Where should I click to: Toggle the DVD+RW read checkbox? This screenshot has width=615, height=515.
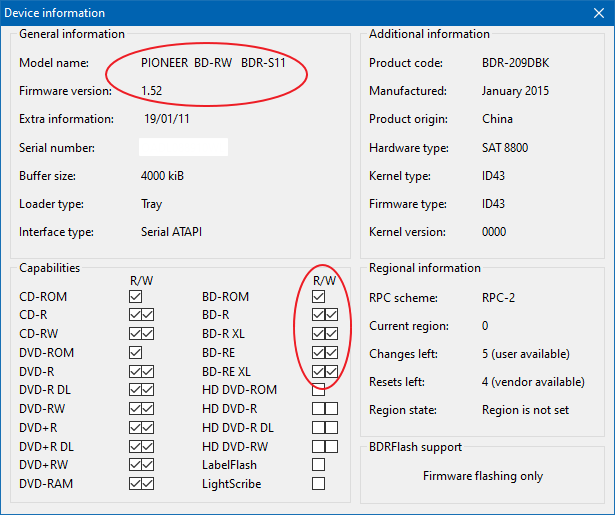[135, 464]
